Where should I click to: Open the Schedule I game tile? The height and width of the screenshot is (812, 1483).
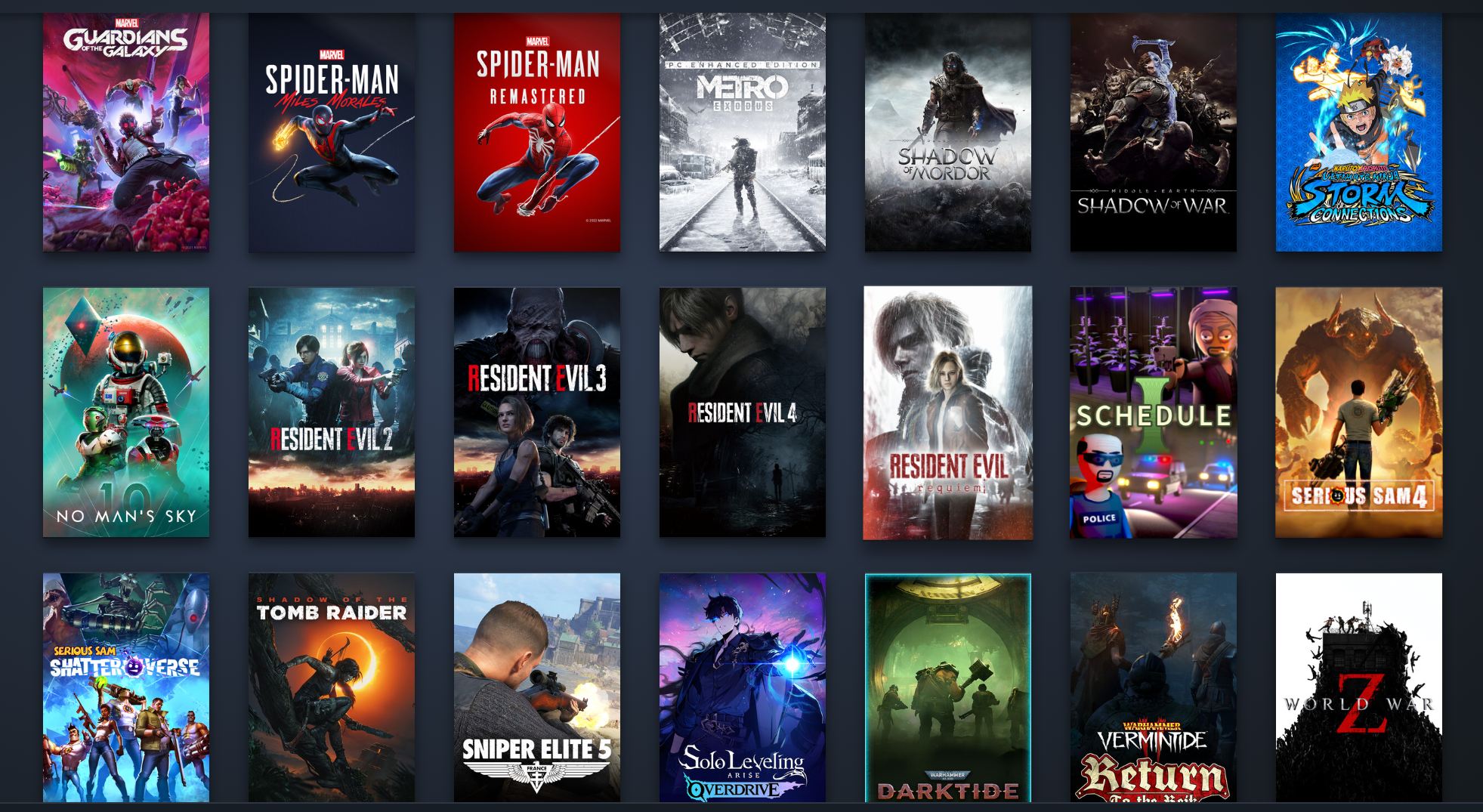(x=1154, y=412)
